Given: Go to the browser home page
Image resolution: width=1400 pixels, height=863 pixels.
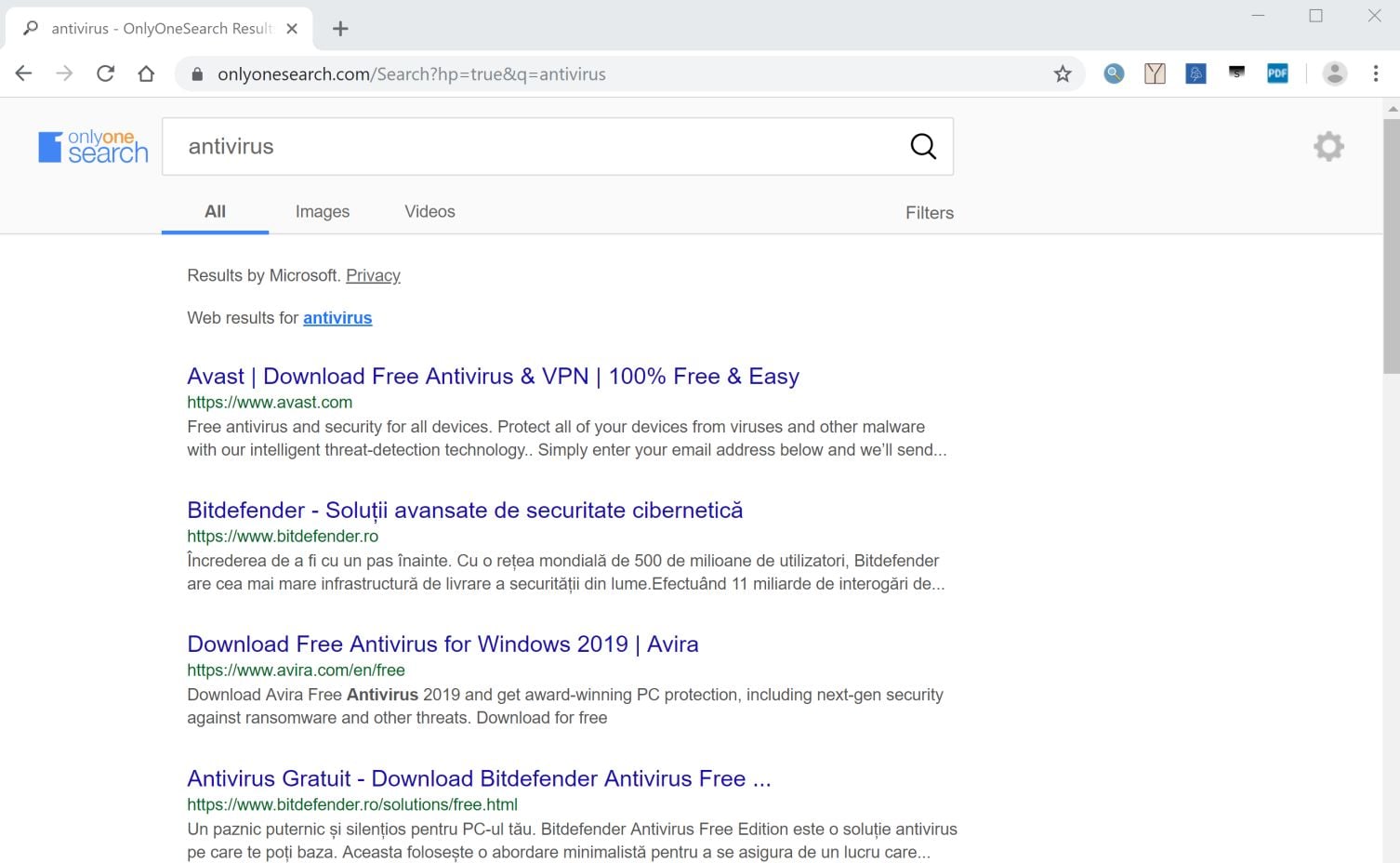Looking at the screenshot, I should point(146,74).
